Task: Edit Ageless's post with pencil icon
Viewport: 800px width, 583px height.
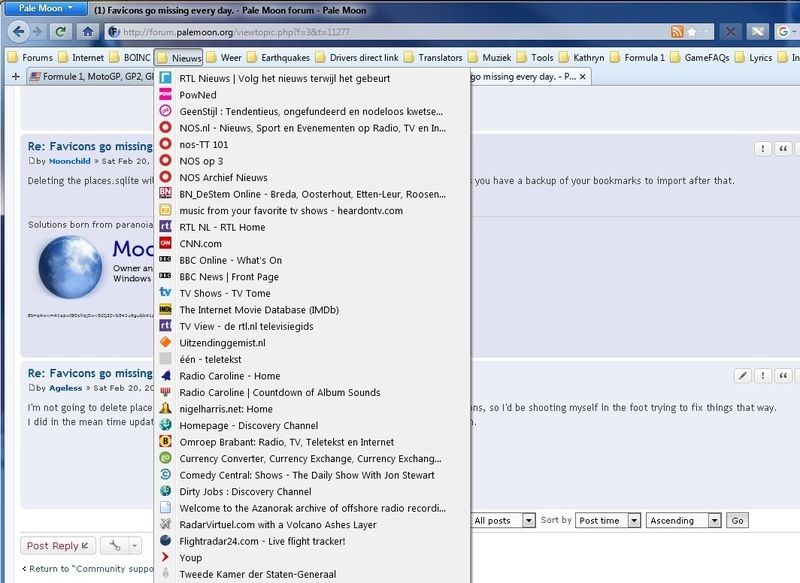Action: 743,376
